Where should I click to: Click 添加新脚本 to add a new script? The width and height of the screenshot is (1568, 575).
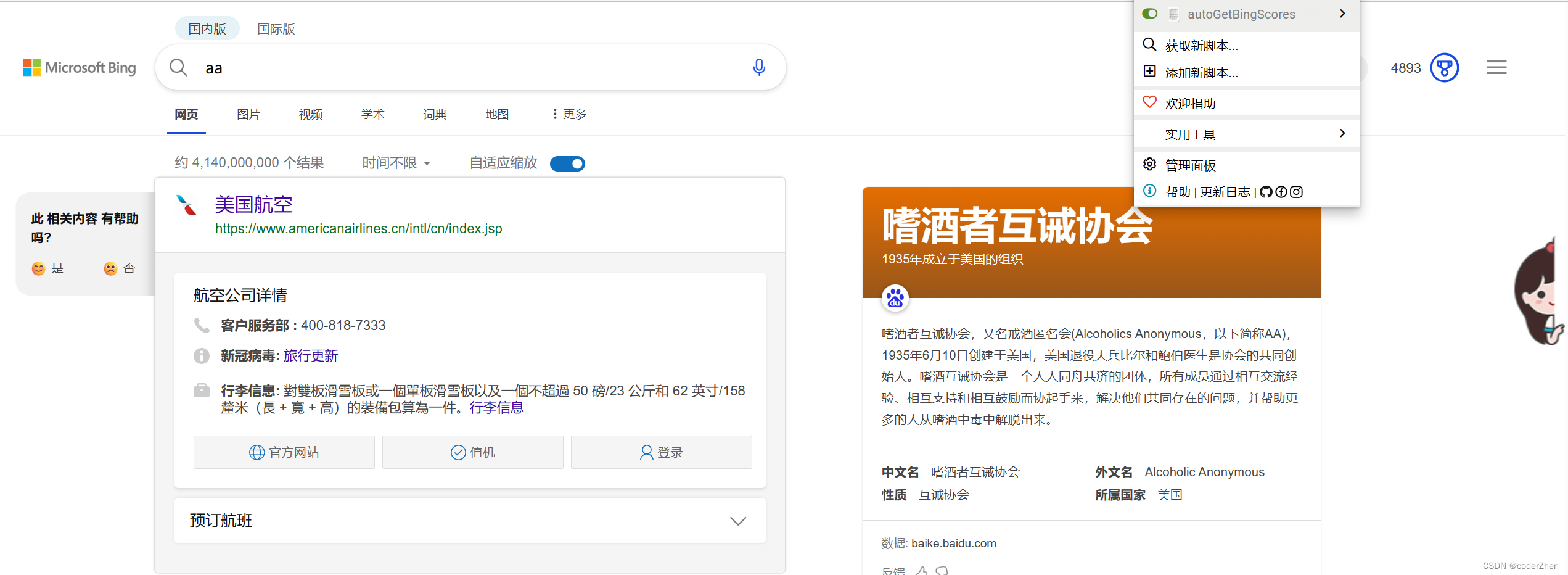click(x=1201, y=72)
